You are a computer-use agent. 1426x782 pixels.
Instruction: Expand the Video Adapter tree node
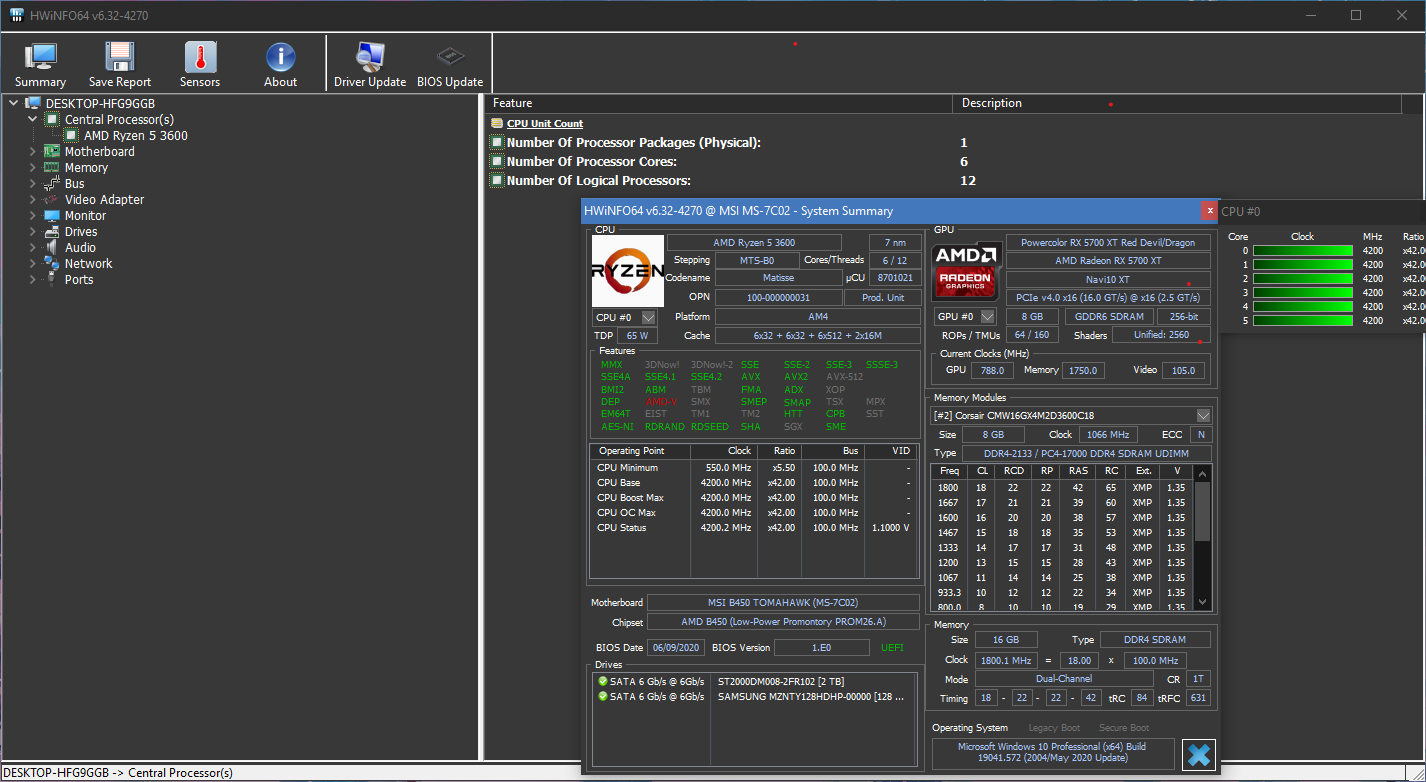[x=32, y=199]
